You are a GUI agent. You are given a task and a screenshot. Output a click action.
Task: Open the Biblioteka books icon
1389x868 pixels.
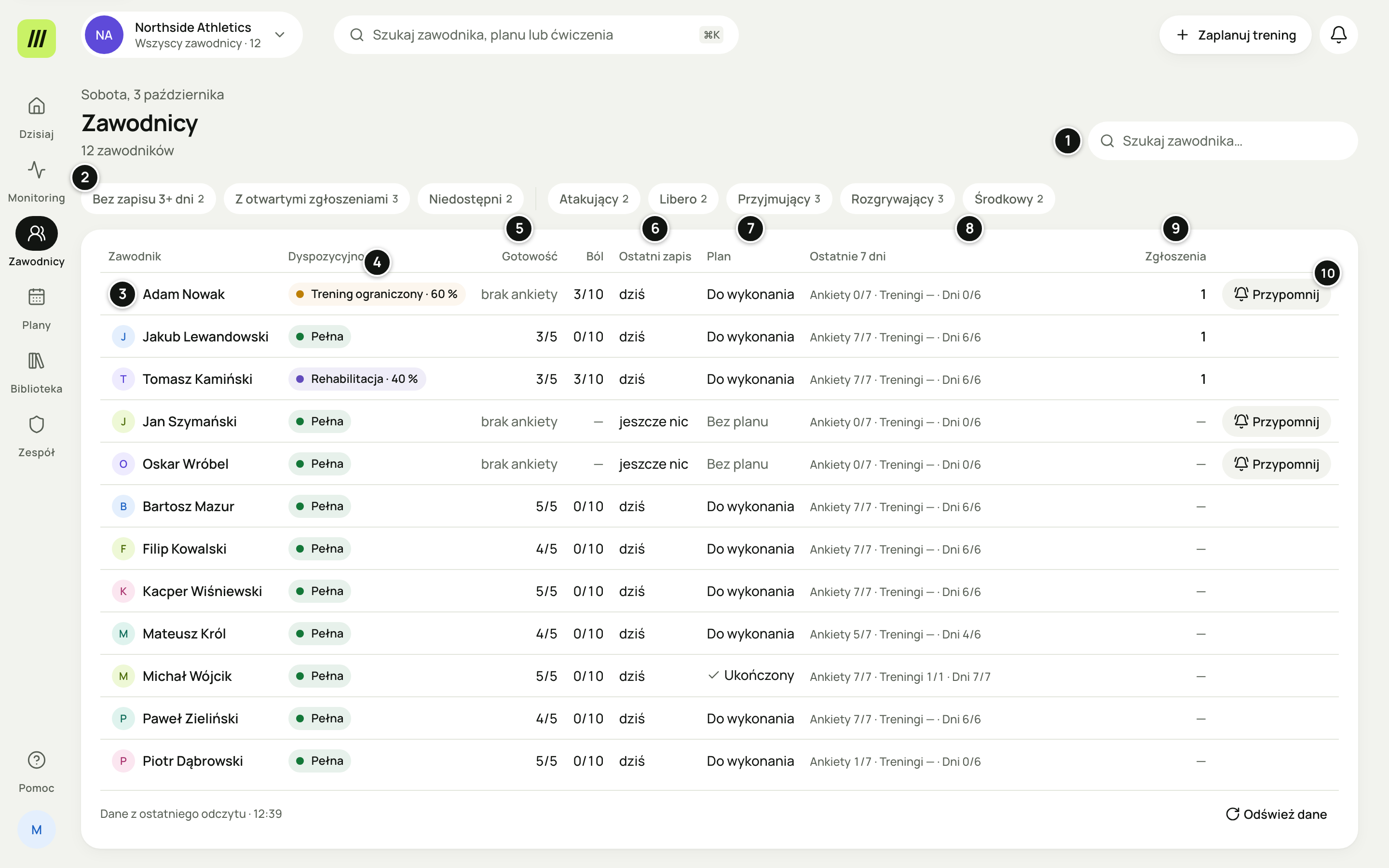(36, 361)
